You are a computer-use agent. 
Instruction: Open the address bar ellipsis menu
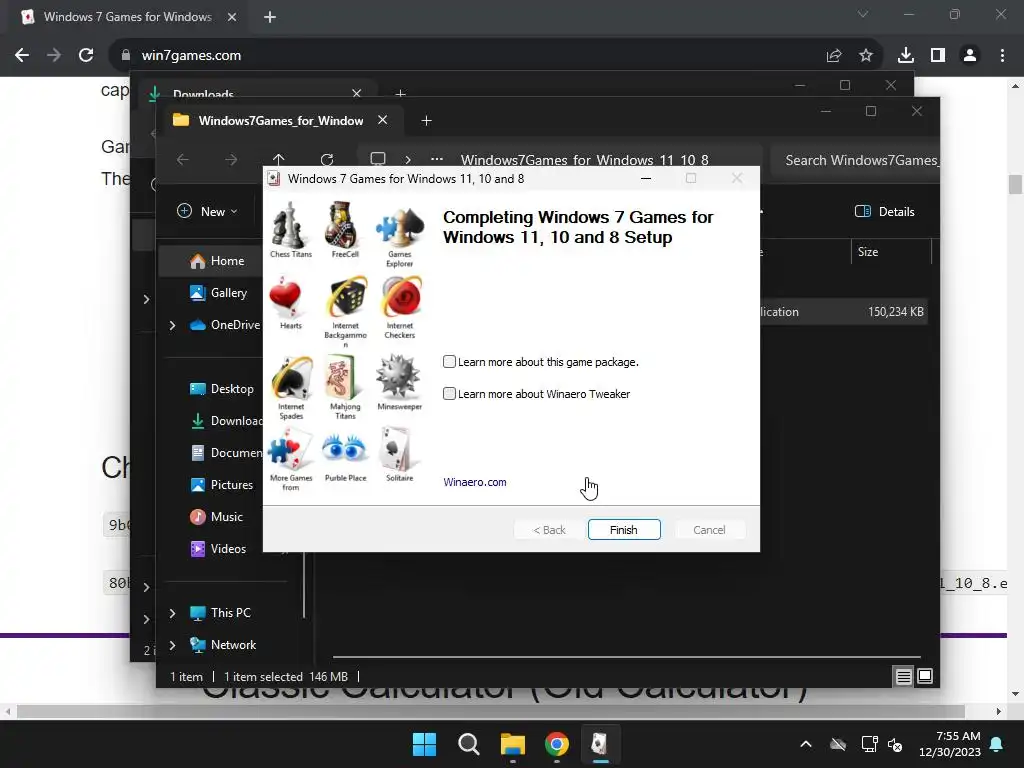tap(437, 159)
